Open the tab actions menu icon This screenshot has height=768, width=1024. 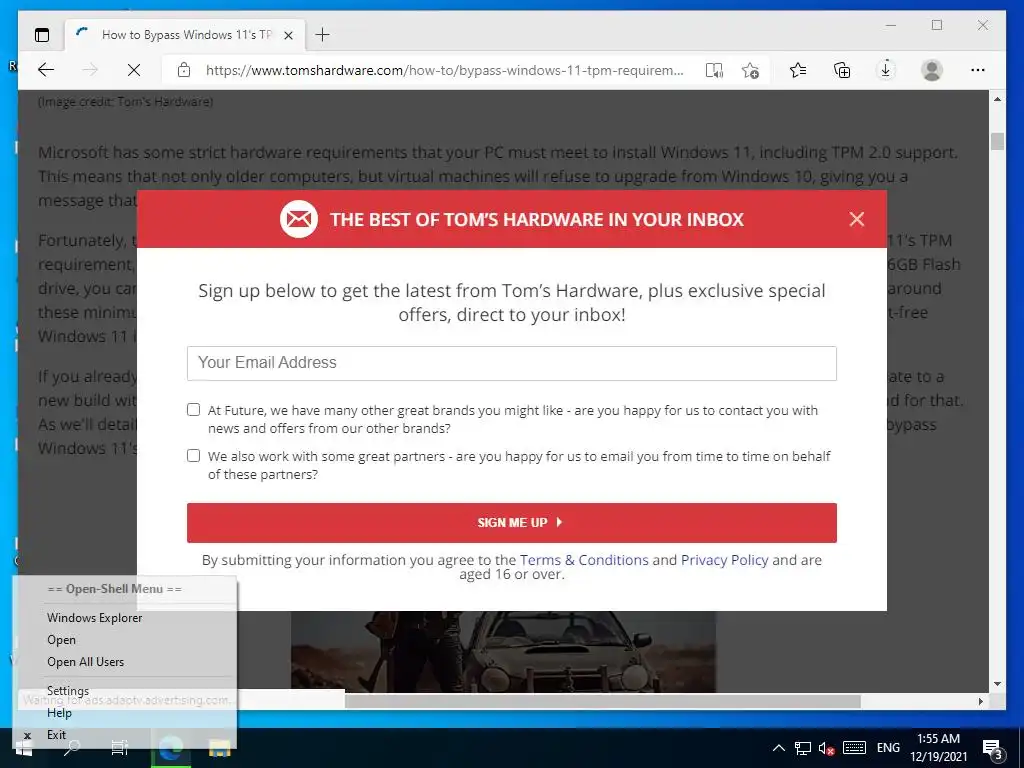[42, 35]
